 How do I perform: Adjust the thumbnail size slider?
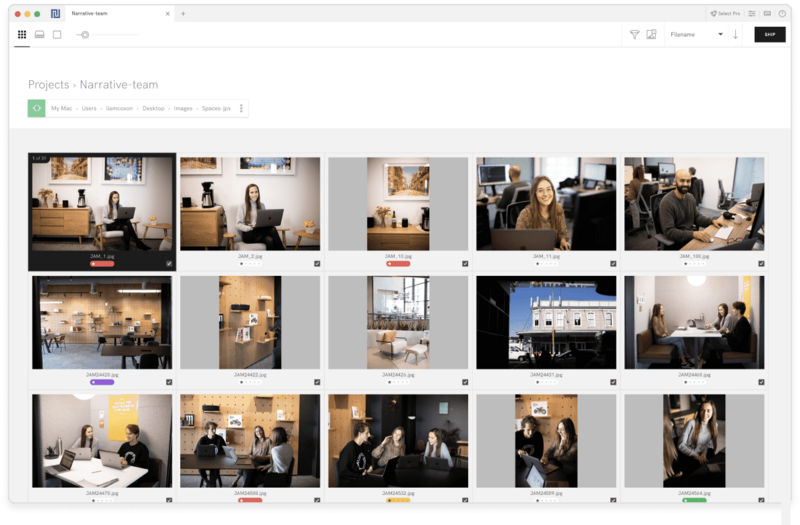pos(85,35)
